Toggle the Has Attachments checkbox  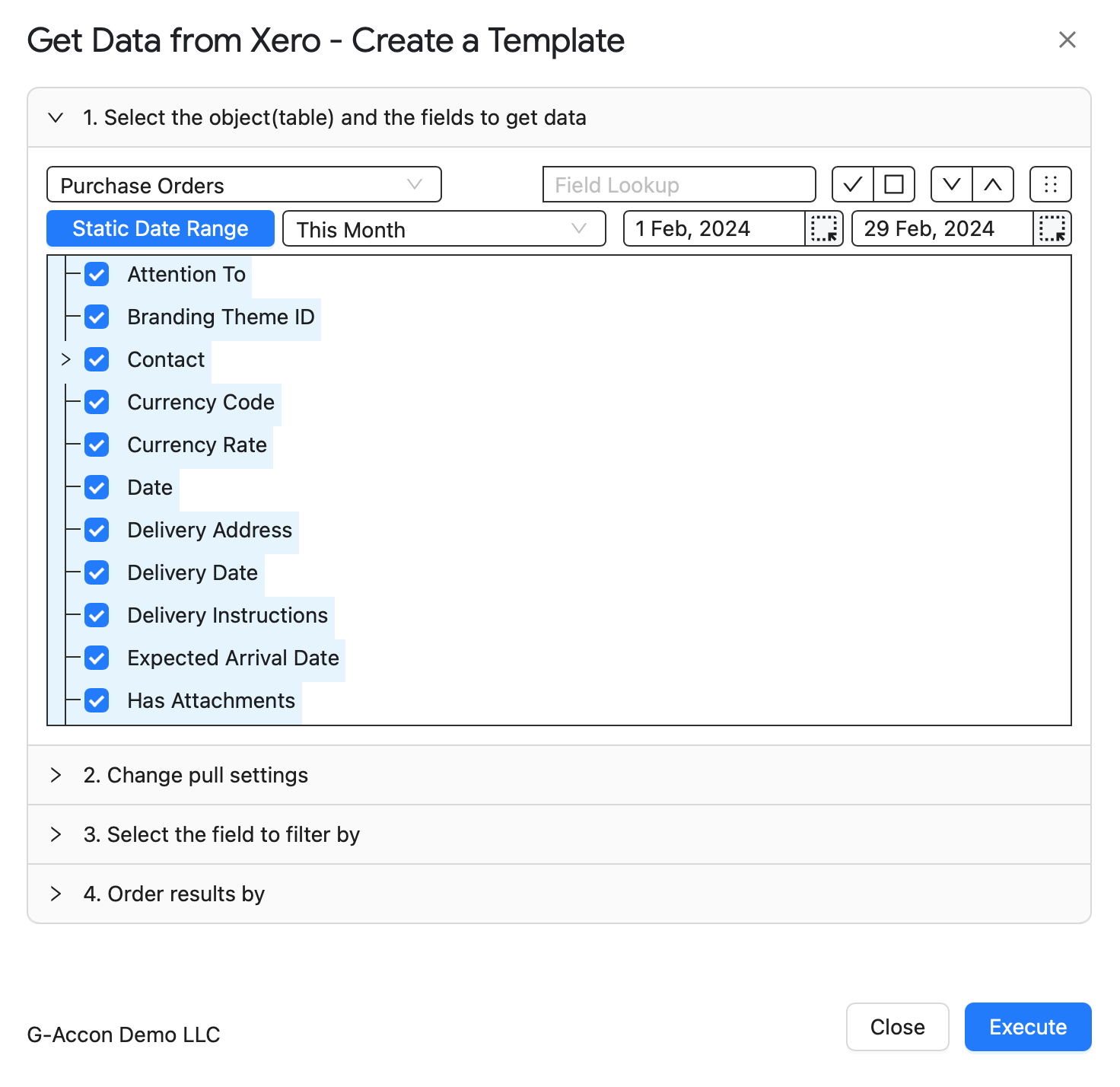[97, 700]
